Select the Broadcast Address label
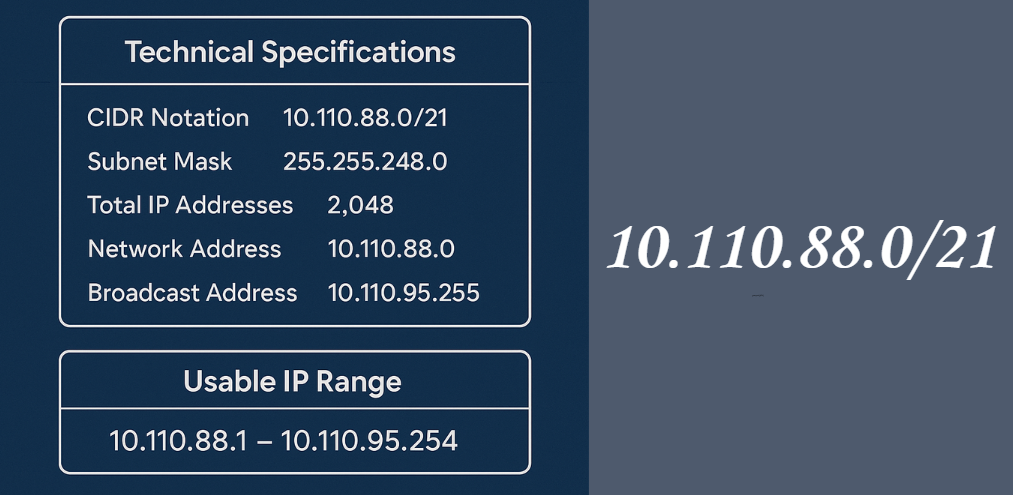Screen dimensions: 1013x495 [192, 293]
